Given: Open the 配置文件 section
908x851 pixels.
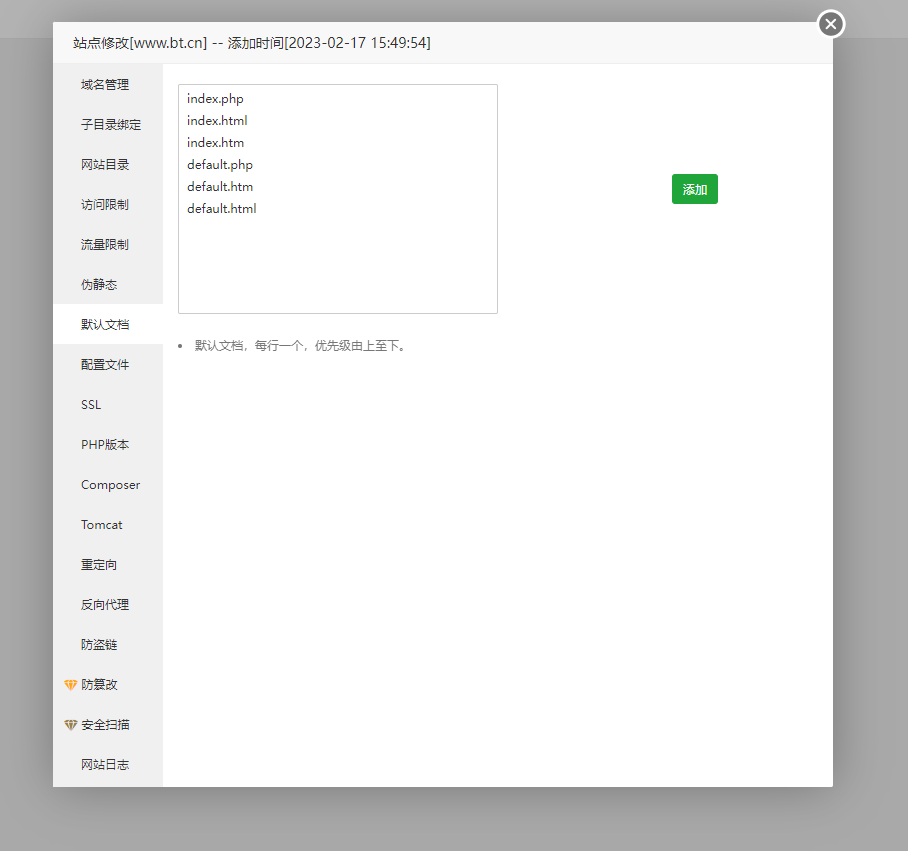Looking at the screenshot, I should [x=105, y=365].
